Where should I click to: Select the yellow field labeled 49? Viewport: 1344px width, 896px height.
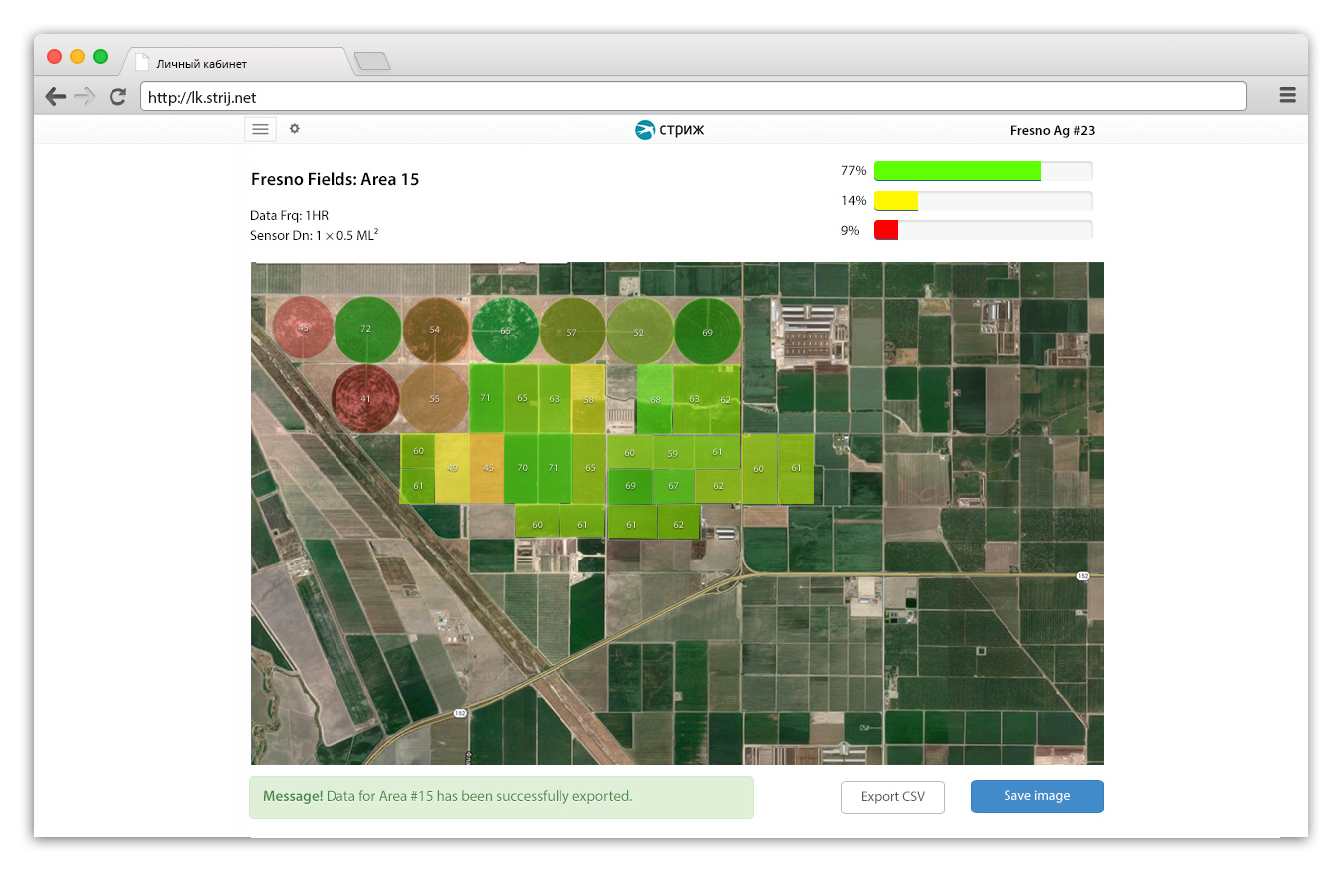(x=452, y=468)
